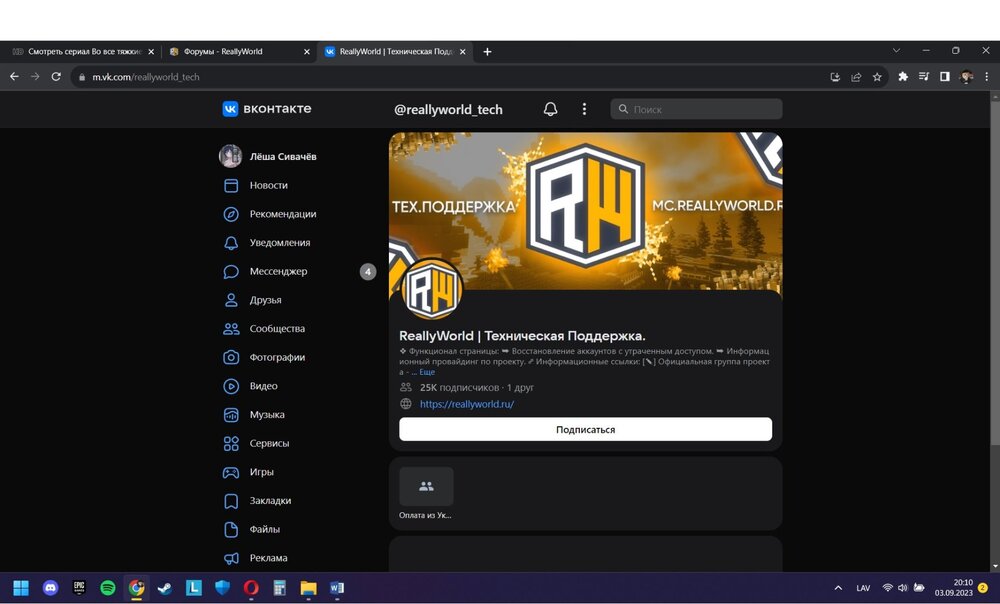Viewport: 1000px width, 604px height.
Task: Select the ReallyWorld | Техническая tab
Action: 395,52
